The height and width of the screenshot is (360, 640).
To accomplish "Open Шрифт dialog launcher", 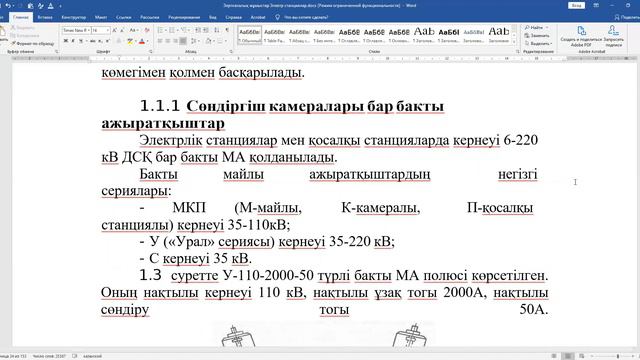I will click(151, 52).
